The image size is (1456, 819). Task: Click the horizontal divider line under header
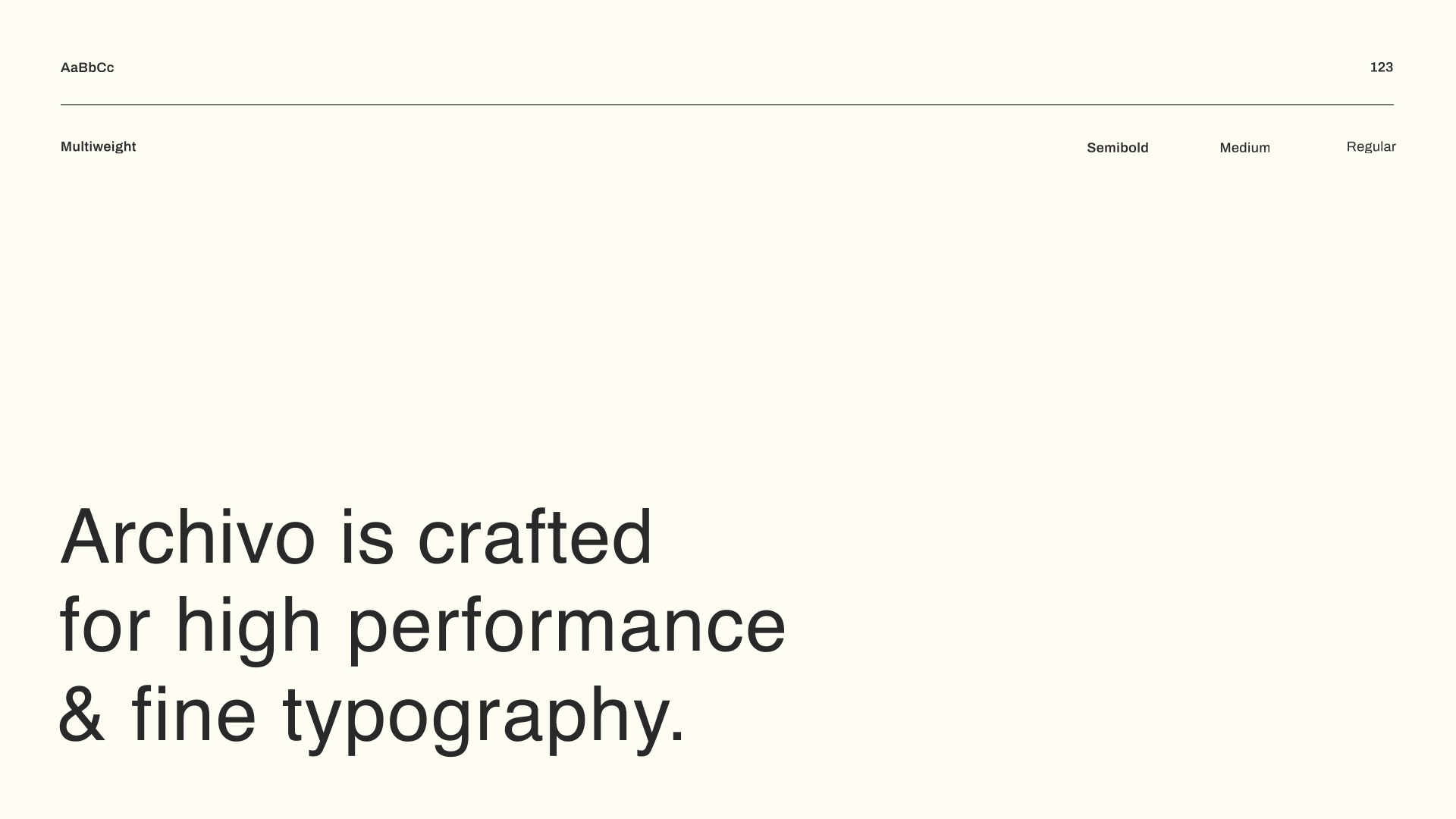[x=727, y=105]
